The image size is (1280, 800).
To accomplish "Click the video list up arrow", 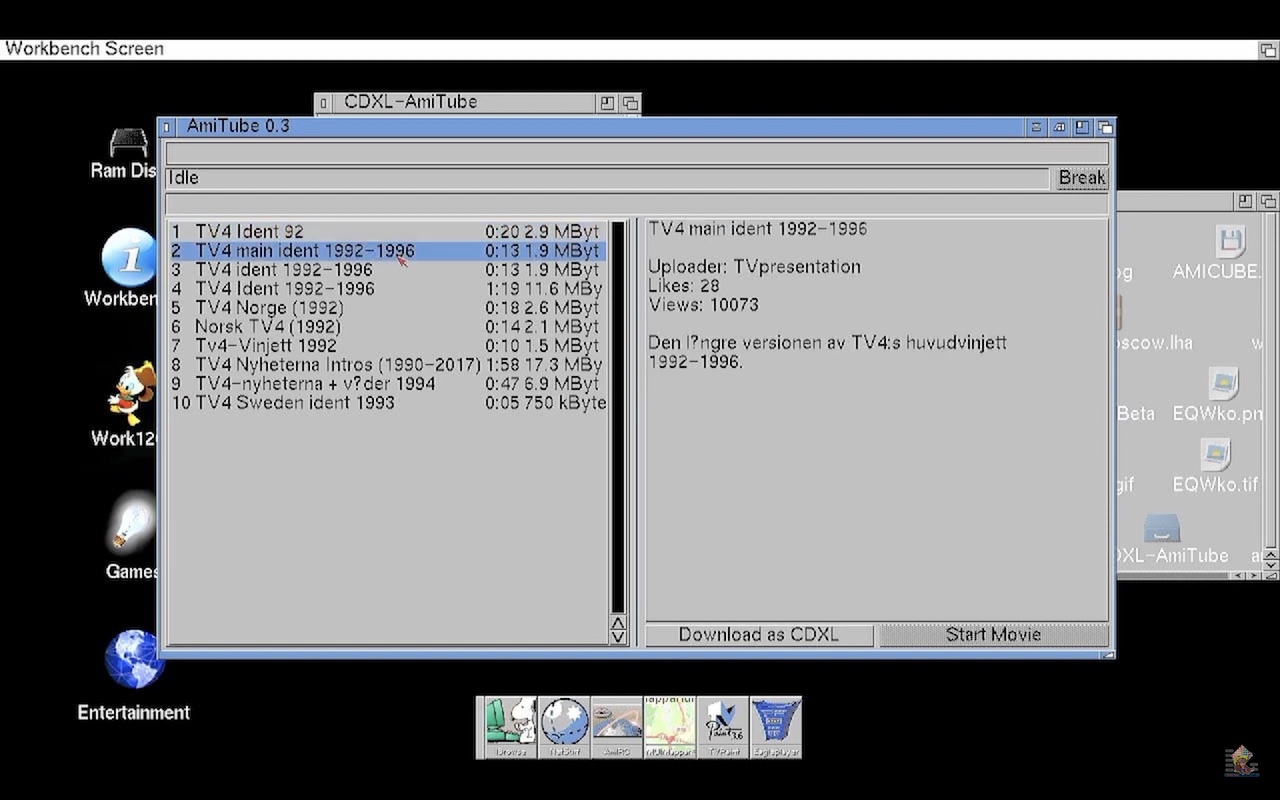I will [618, 623].
